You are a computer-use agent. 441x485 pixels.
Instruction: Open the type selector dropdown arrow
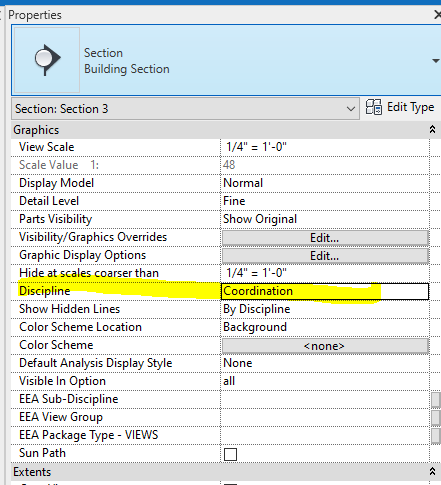coord(435,61)
